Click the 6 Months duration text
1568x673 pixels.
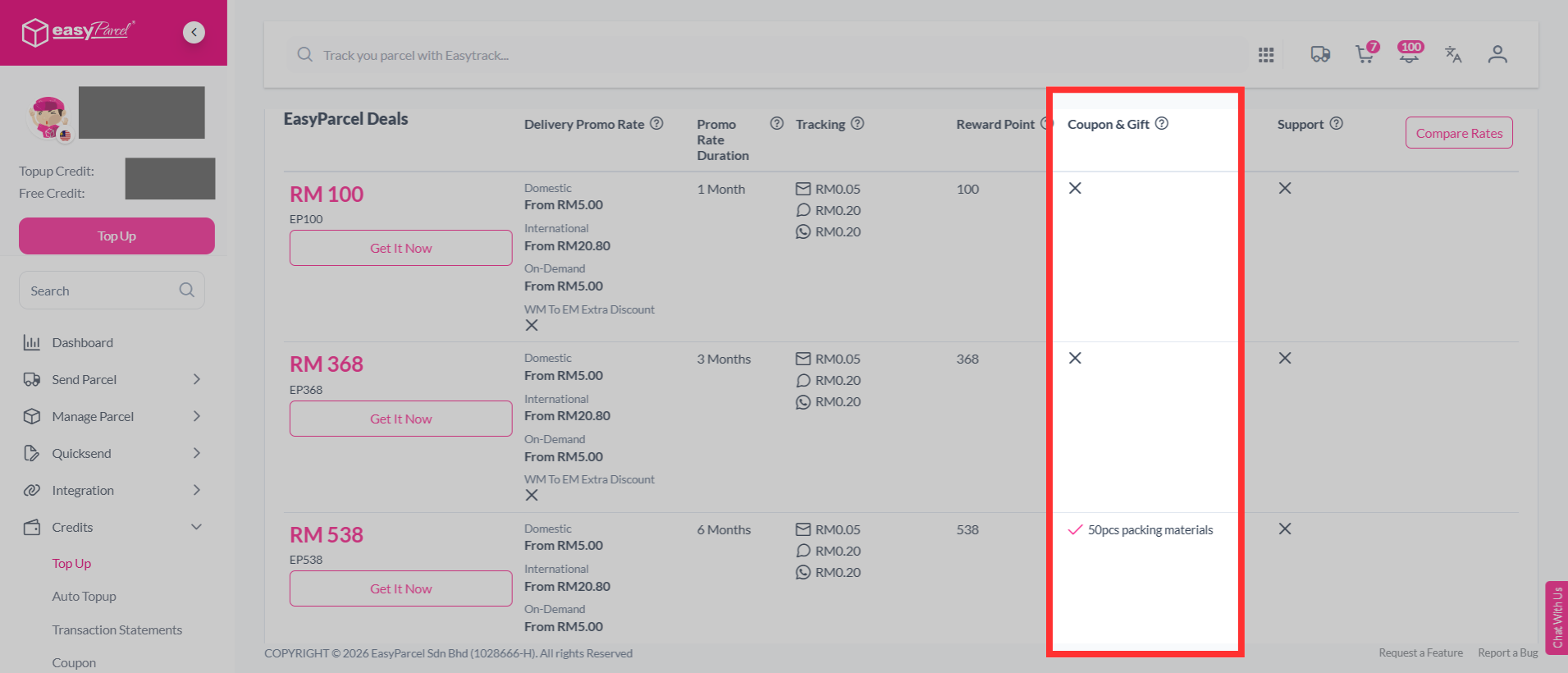point(724,530)
